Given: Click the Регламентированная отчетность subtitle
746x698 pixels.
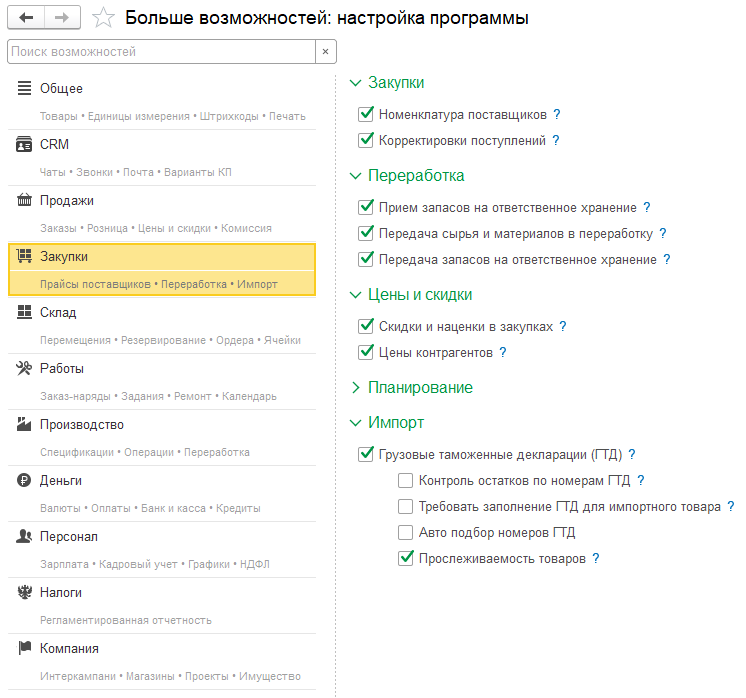Looking at the screenshot, I should pyautogui.click(x=126, y=620).
